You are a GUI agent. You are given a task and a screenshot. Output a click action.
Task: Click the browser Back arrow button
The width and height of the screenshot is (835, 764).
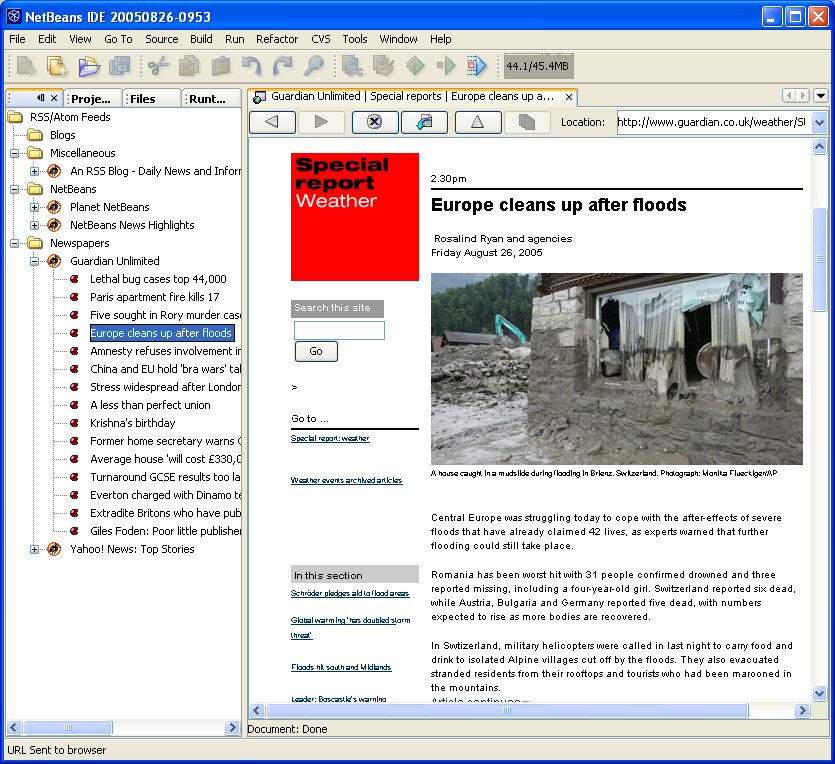click(272, 122)
